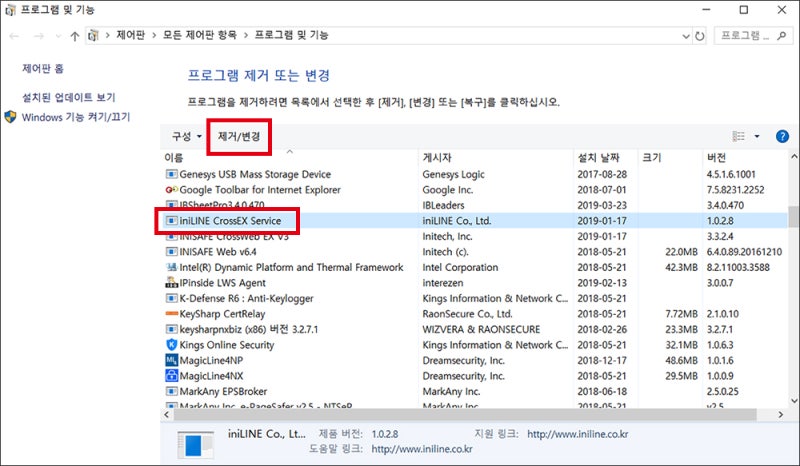Sort by the 설치 날짜 column header
The image size is (800, 466).
[x=606, y=157]
